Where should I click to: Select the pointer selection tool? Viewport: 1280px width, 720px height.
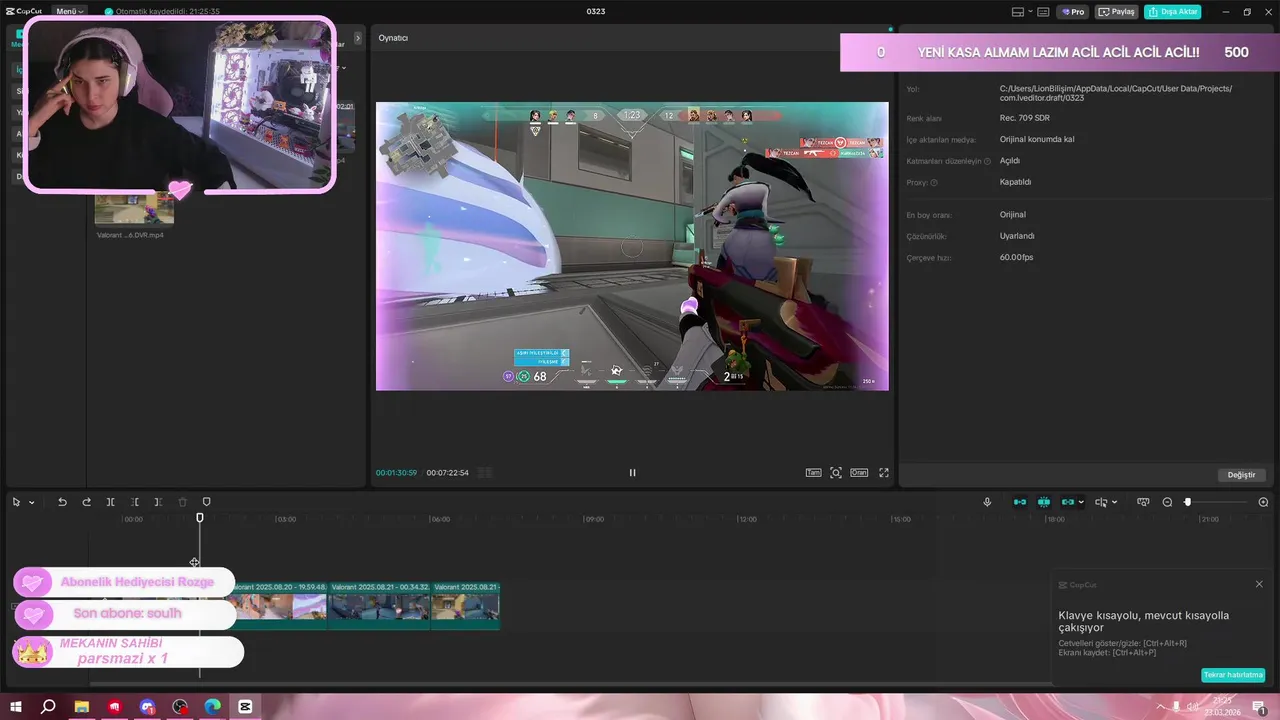16,502
